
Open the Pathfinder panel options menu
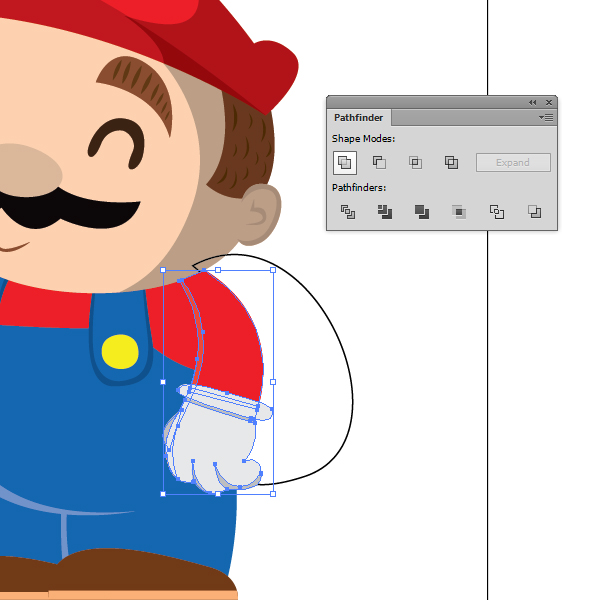pyautogui.click(x=546, y=118)
